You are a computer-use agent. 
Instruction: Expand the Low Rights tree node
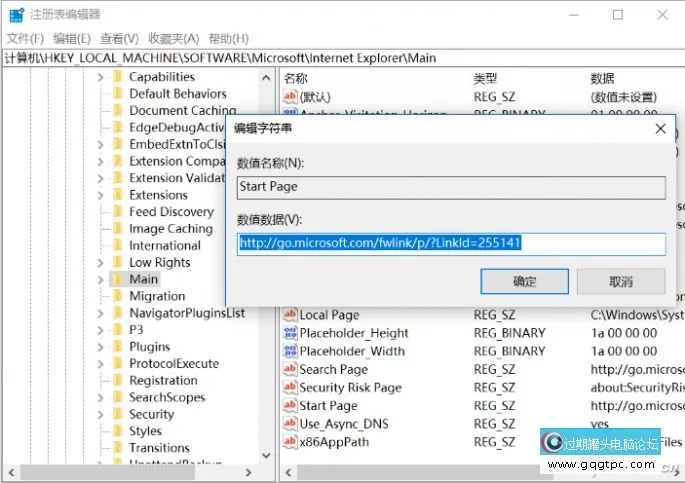tap(100, 263)
